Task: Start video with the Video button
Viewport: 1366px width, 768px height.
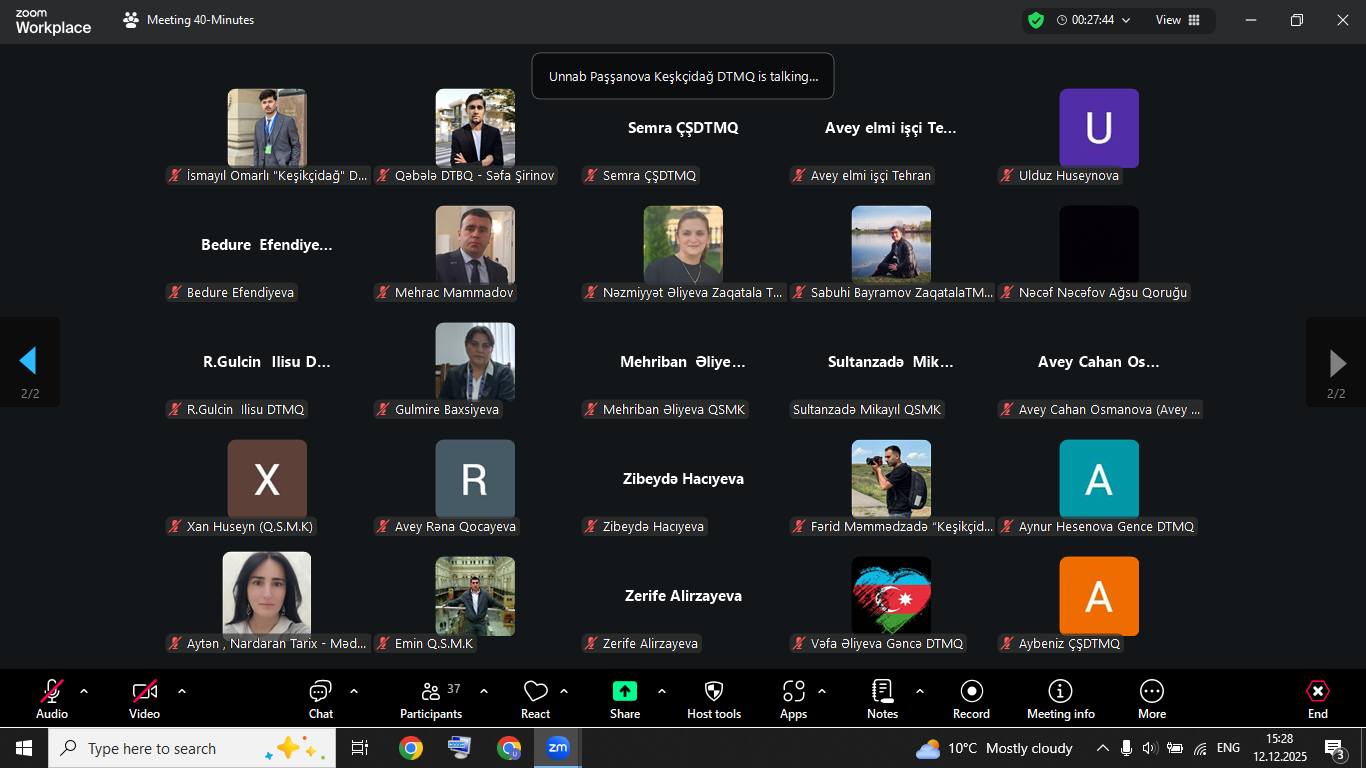Action: pyautogui.click(x=144, y=698)
